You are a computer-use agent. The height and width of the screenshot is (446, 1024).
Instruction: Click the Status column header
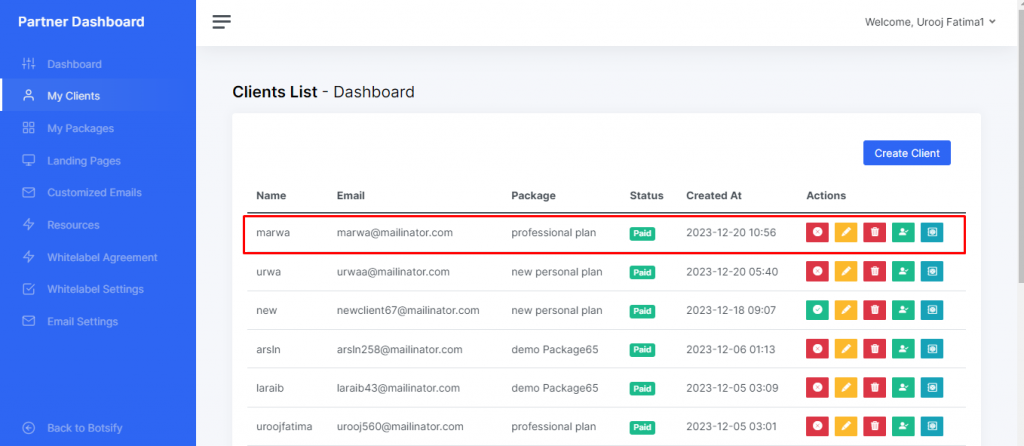pos(647,195)
